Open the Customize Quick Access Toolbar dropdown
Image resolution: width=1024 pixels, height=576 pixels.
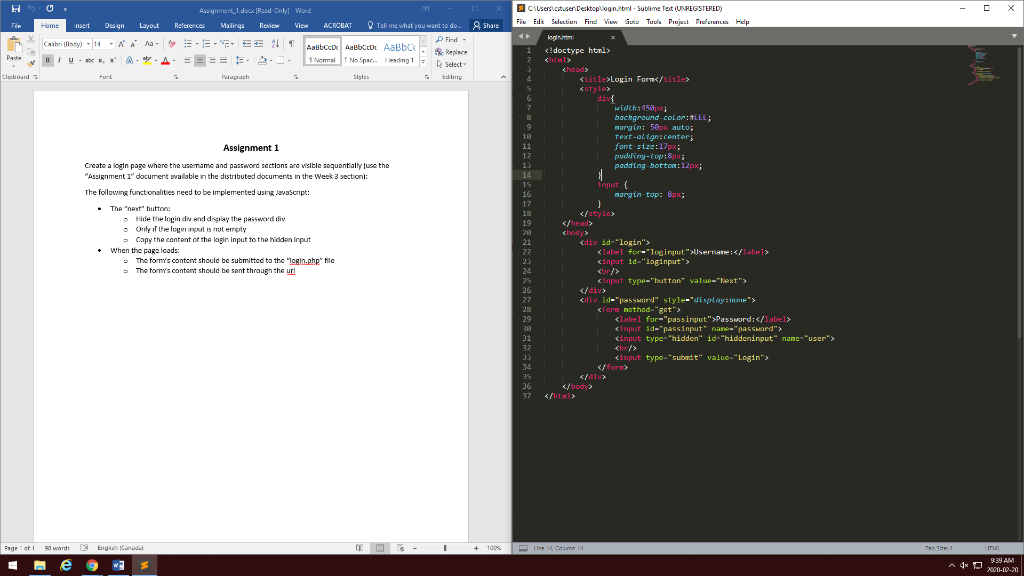tap(65, 10)
